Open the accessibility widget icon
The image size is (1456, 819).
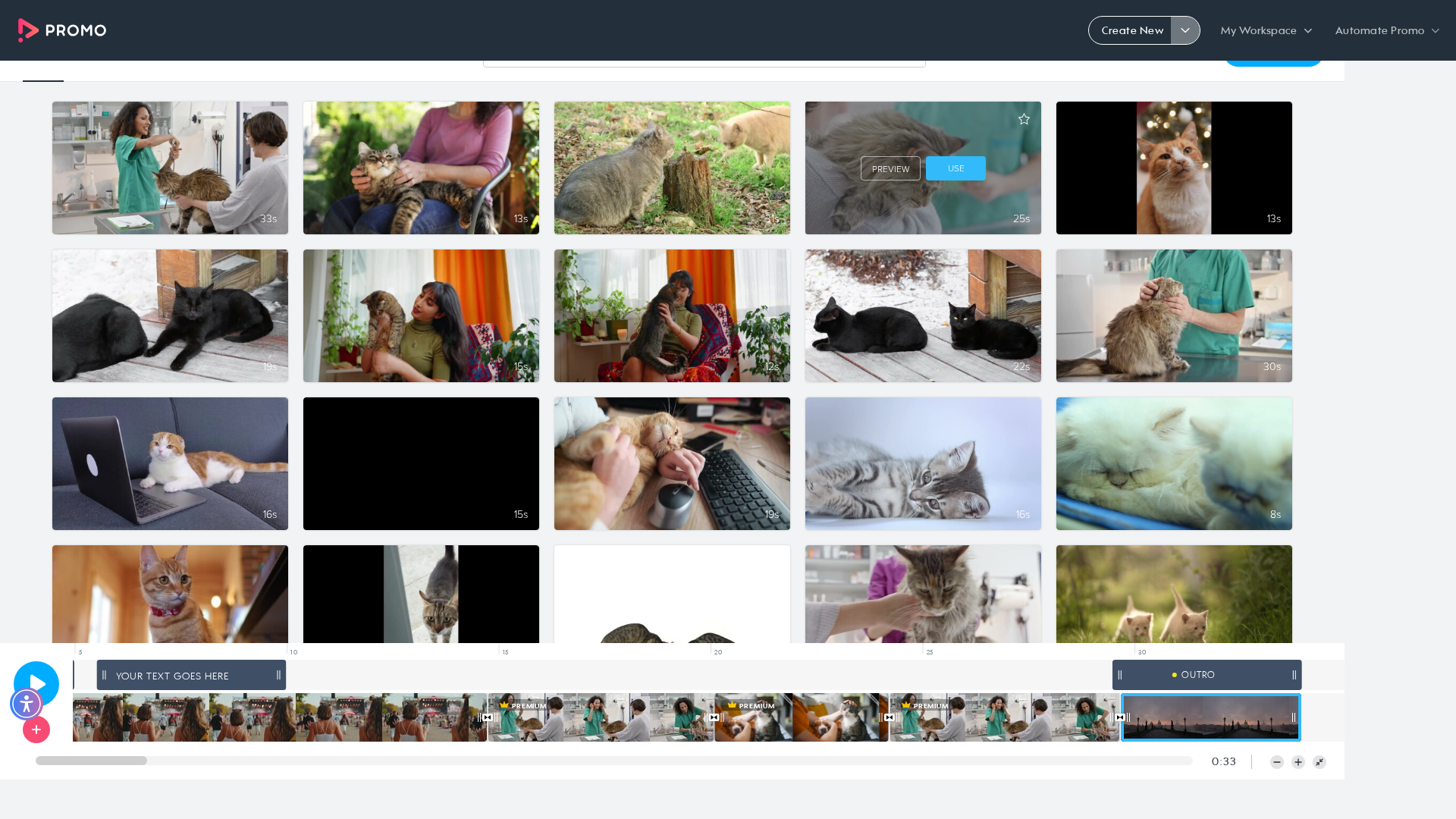click(x=27, y=704)
